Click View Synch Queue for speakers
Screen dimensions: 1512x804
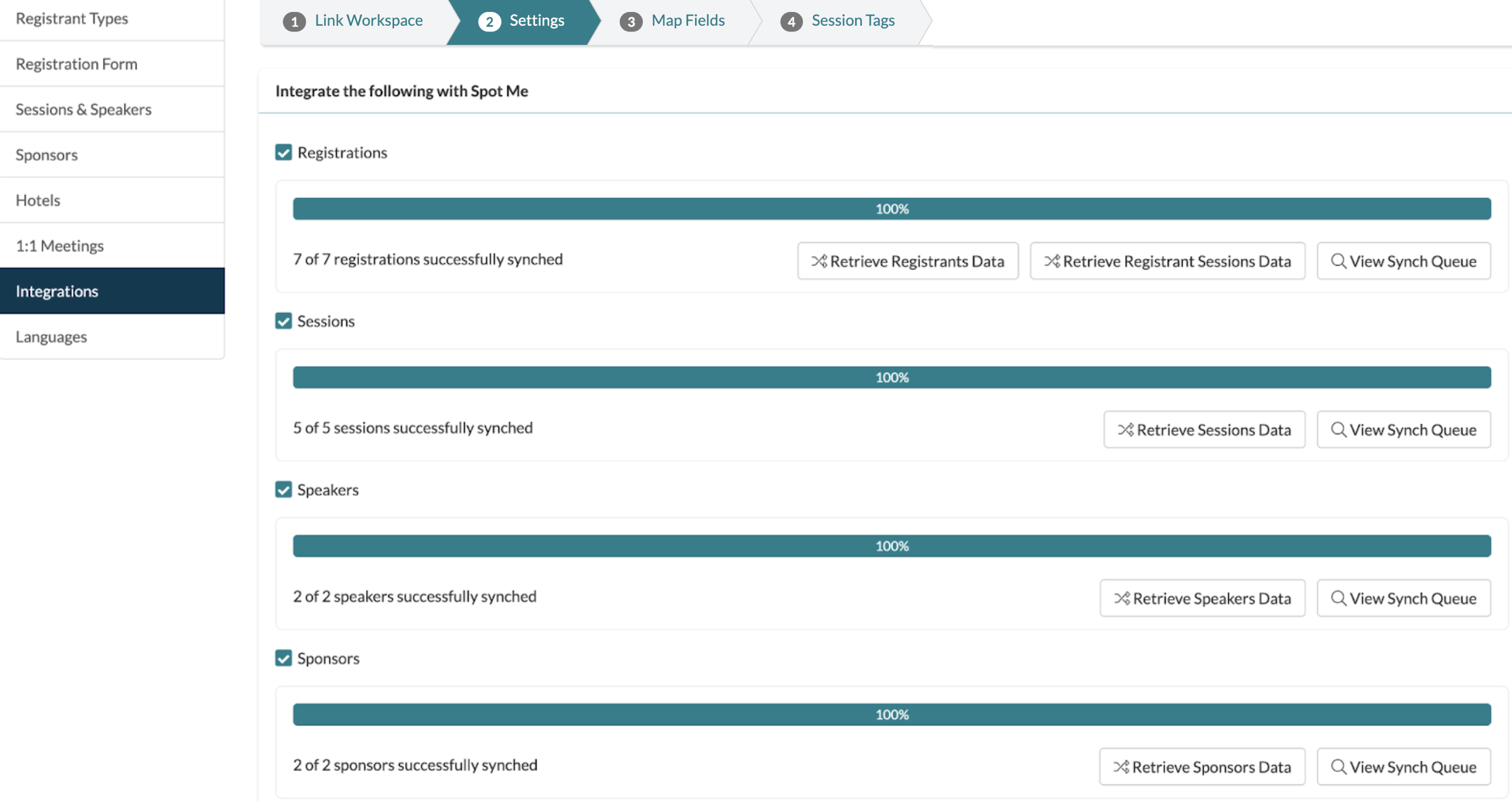[x=1403, y=598]
